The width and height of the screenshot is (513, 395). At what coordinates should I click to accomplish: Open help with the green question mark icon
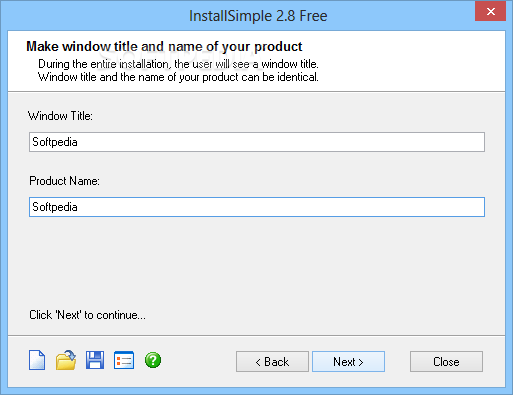point(153,360)
